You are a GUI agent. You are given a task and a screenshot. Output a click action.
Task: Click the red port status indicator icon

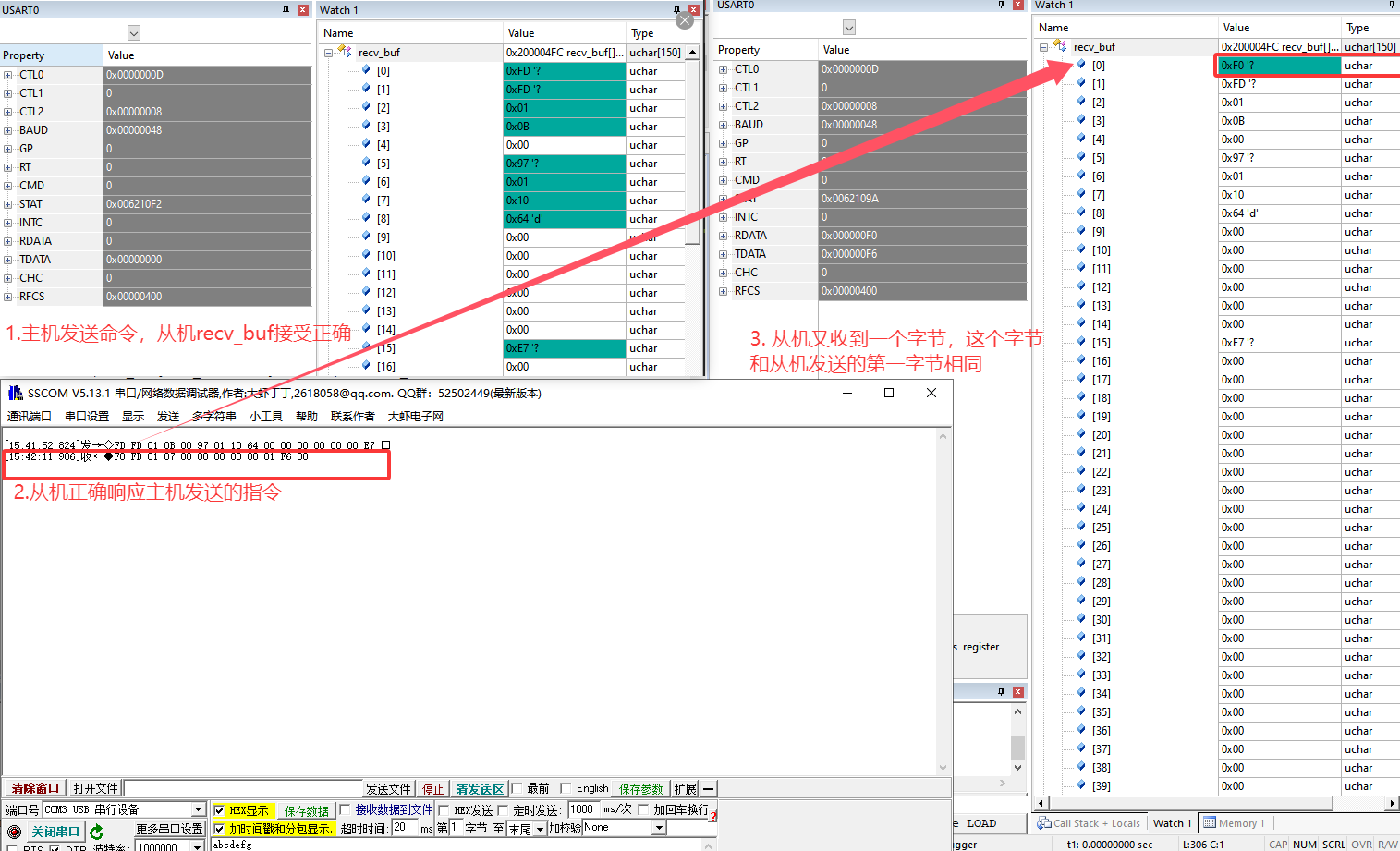point(14,832)
